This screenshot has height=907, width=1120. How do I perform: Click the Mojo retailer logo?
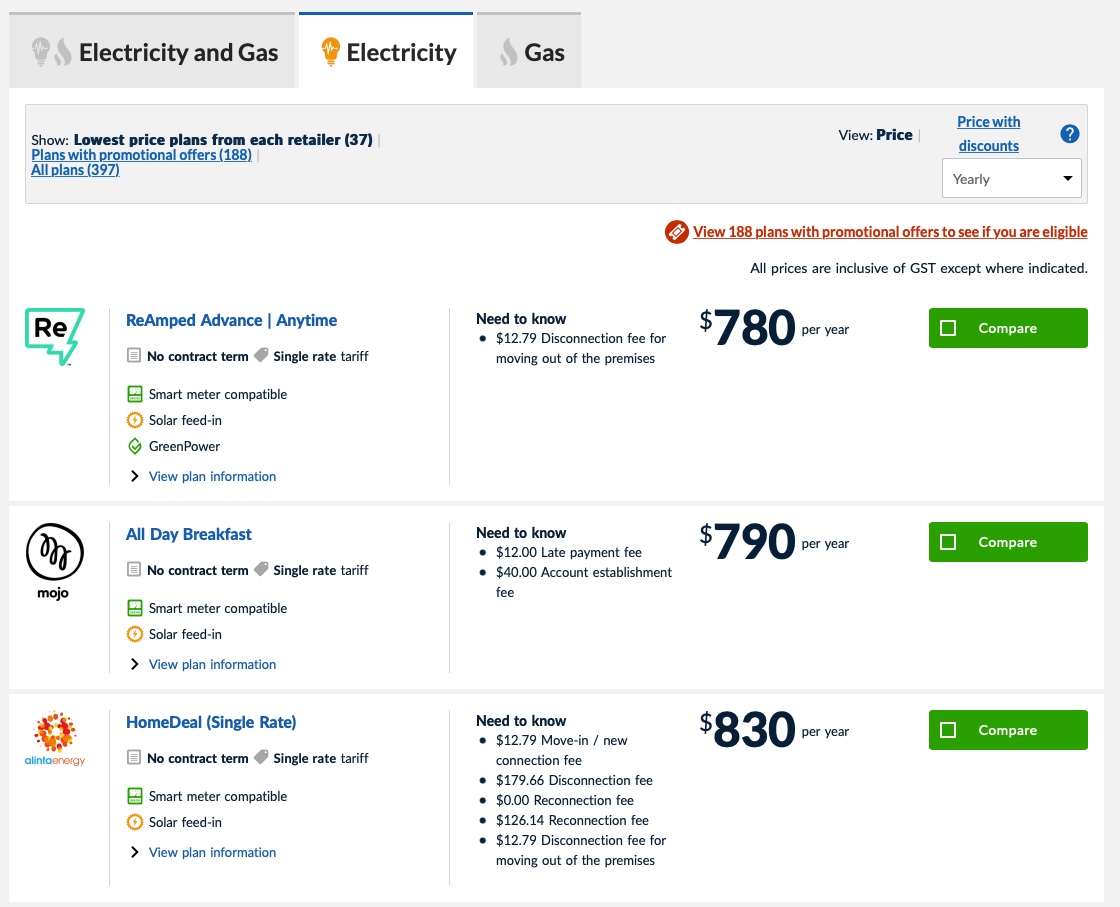55,560
